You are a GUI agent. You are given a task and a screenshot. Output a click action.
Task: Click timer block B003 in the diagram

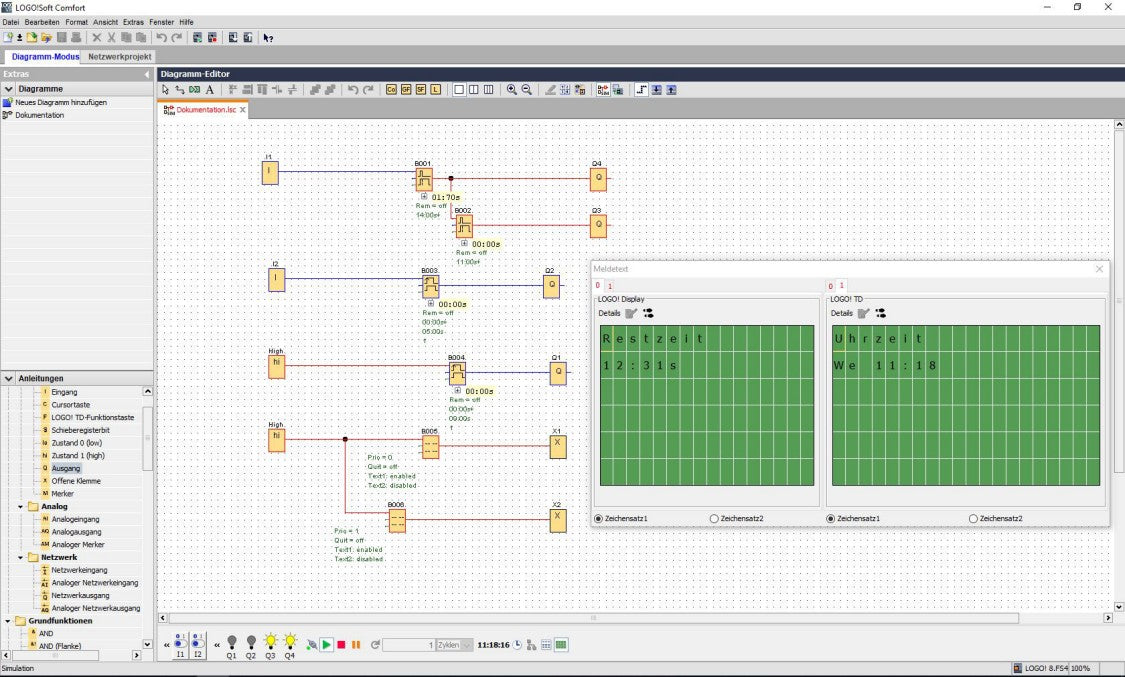pyautogui.click(x=430, y=286)
